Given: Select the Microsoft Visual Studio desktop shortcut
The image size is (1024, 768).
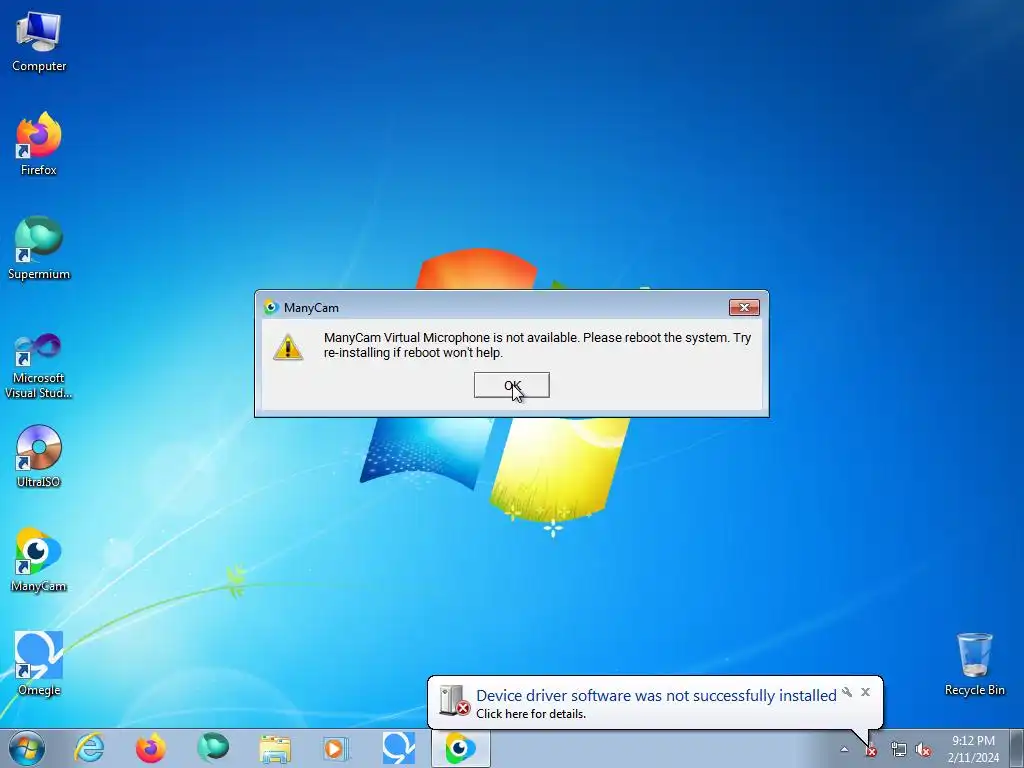Looking at the screenshot, I should [39, 366].
